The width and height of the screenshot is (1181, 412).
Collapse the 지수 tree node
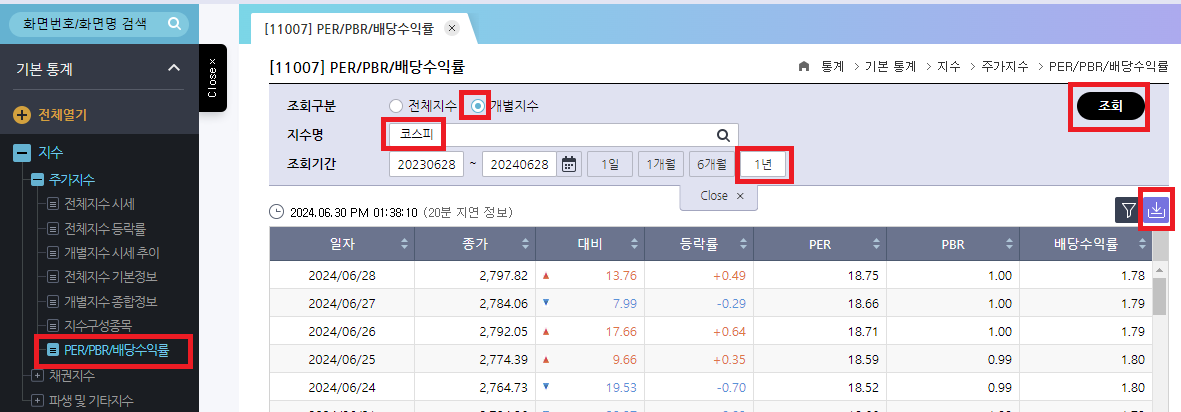23,153
